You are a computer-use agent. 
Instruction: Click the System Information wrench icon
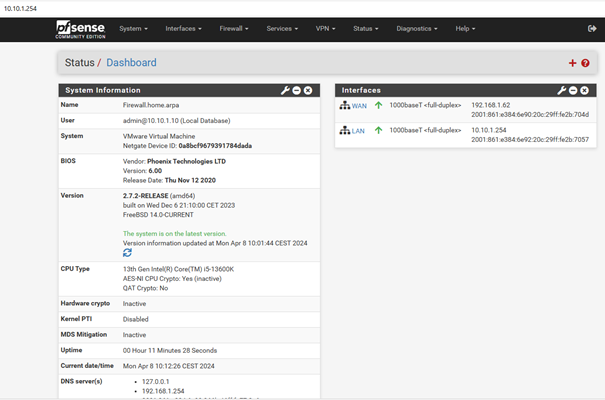pos(284,90)
